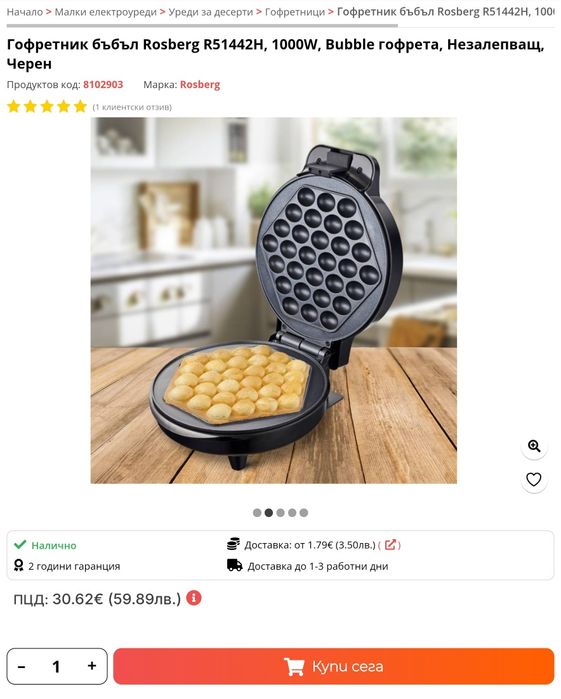Select the last image carousel dot

(304, 513)
